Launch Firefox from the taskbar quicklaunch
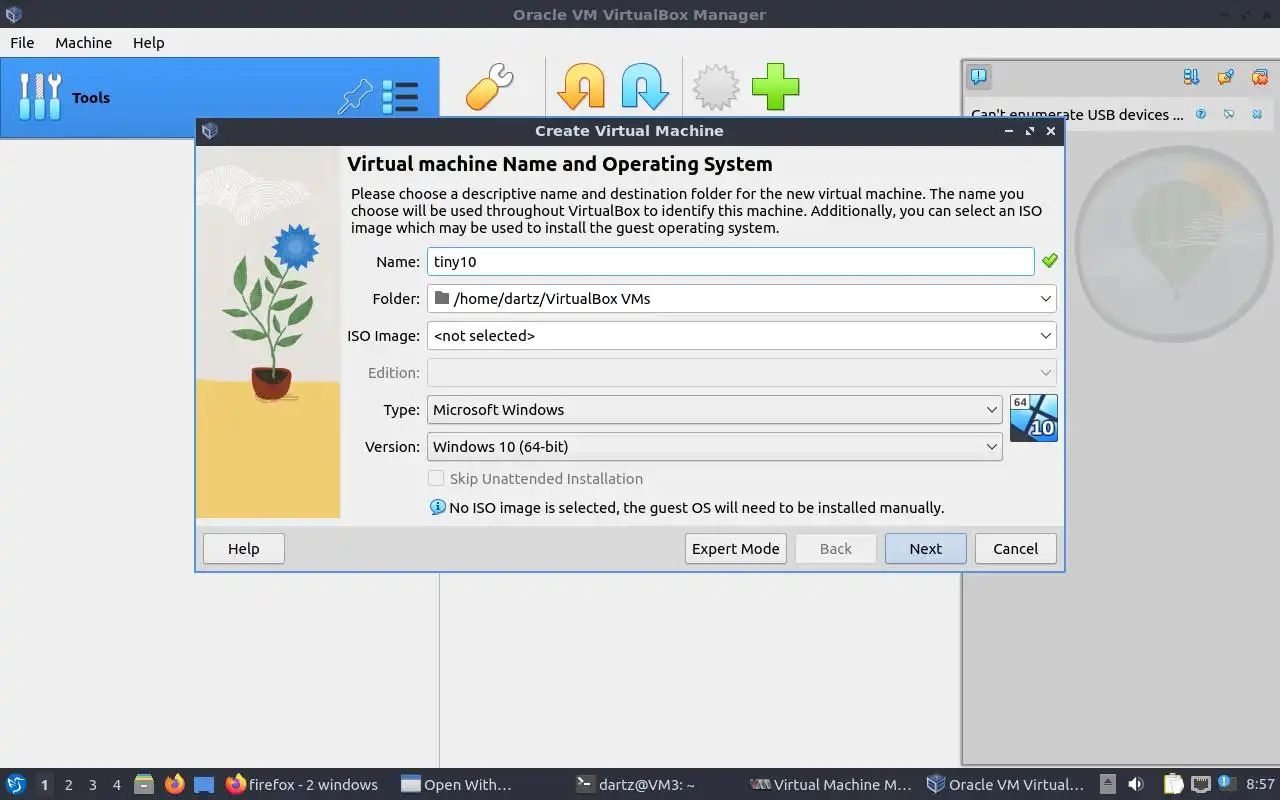This screenshot has height=800, width=1280. (174, 784)
